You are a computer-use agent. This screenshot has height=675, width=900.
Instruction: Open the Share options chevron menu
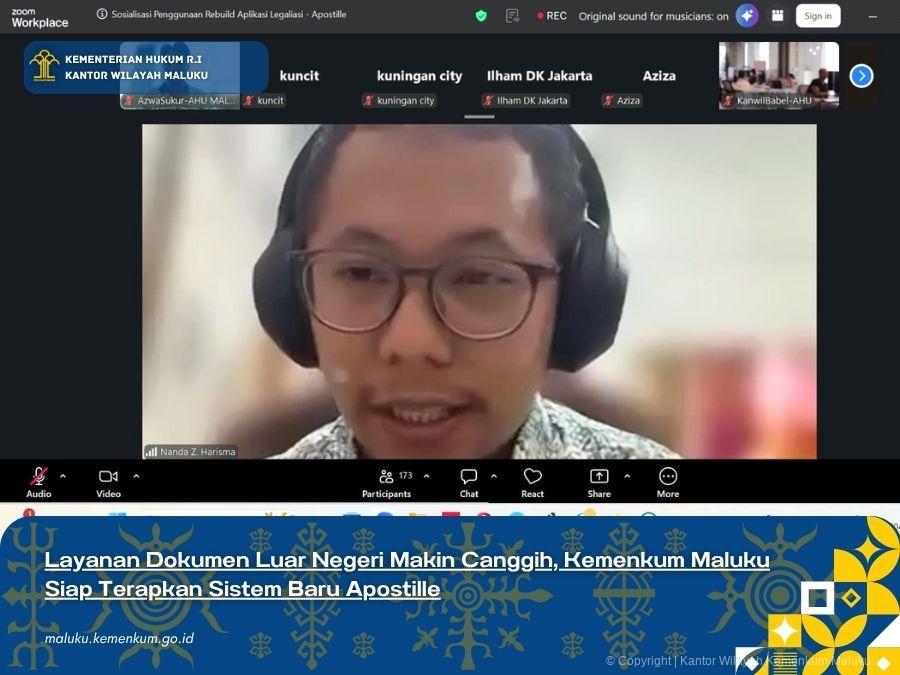coord(627,475)
